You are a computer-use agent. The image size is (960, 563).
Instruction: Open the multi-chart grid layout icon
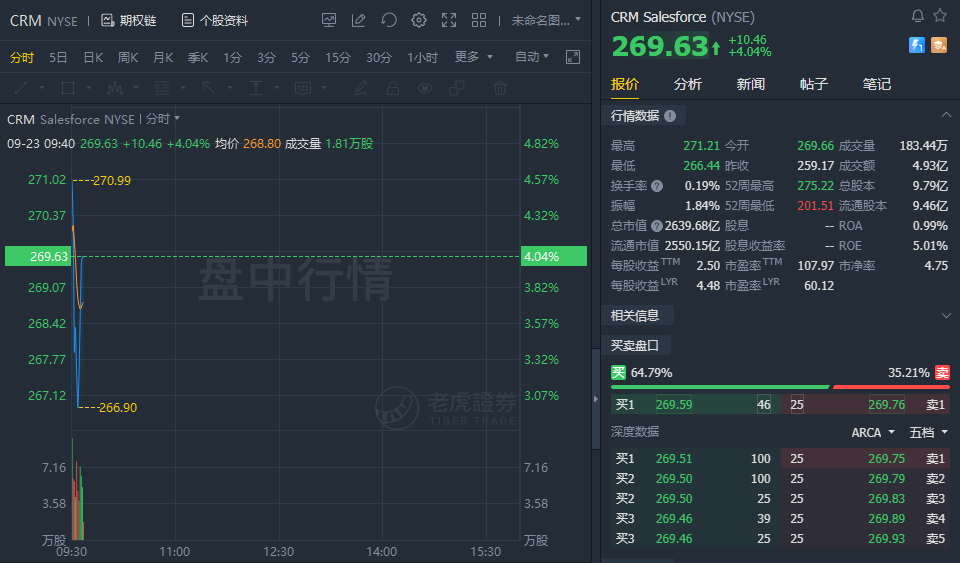[x=479, y=20]
